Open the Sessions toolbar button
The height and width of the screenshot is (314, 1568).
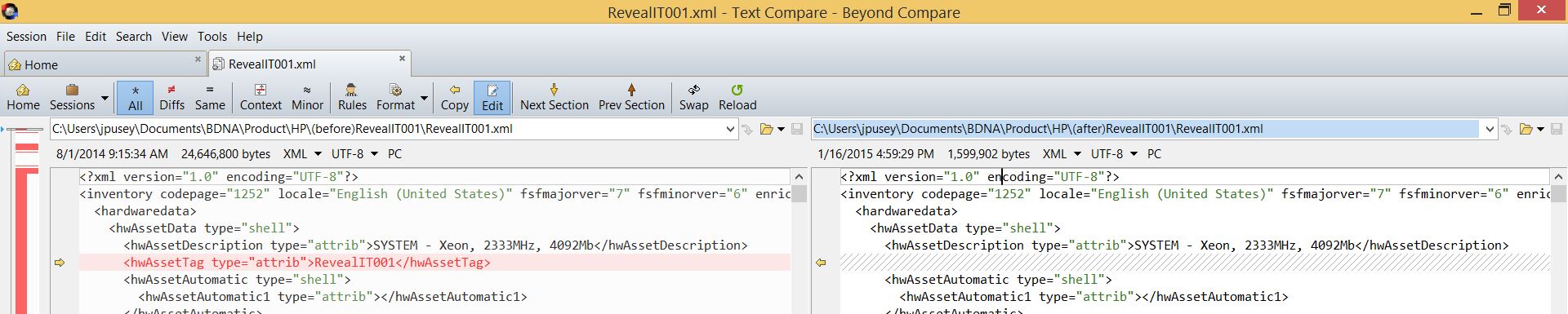tap(72, 97)
